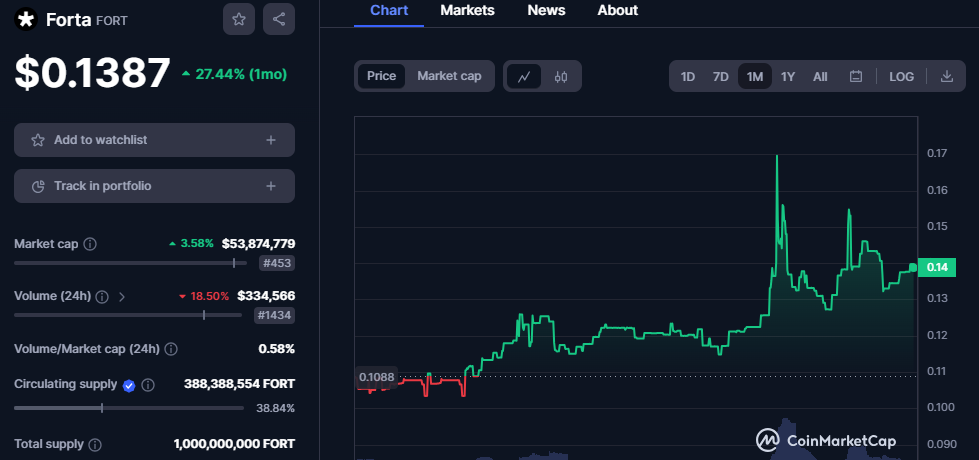Click the 0.58% Volume/Market cap value
This screenshot has height=460, width=979.
click(277, 348)
